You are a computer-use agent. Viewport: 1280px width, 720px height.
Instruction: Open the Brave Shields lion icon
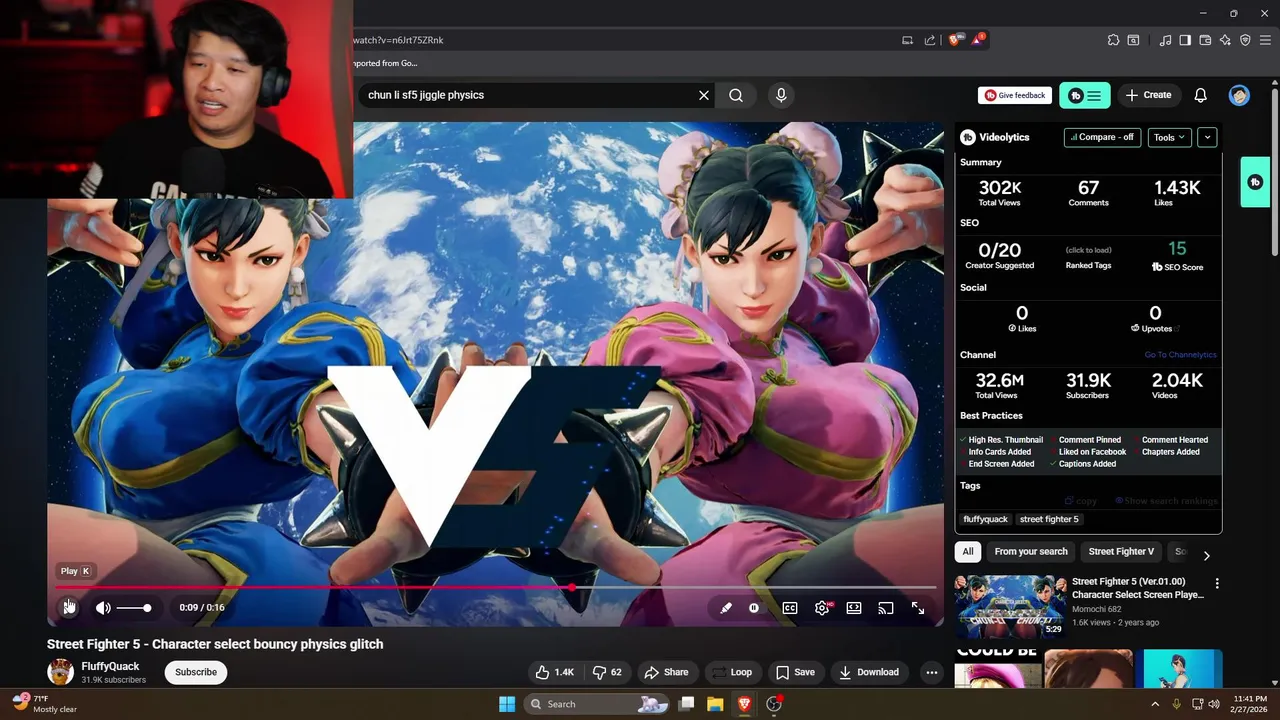point(954,40)
